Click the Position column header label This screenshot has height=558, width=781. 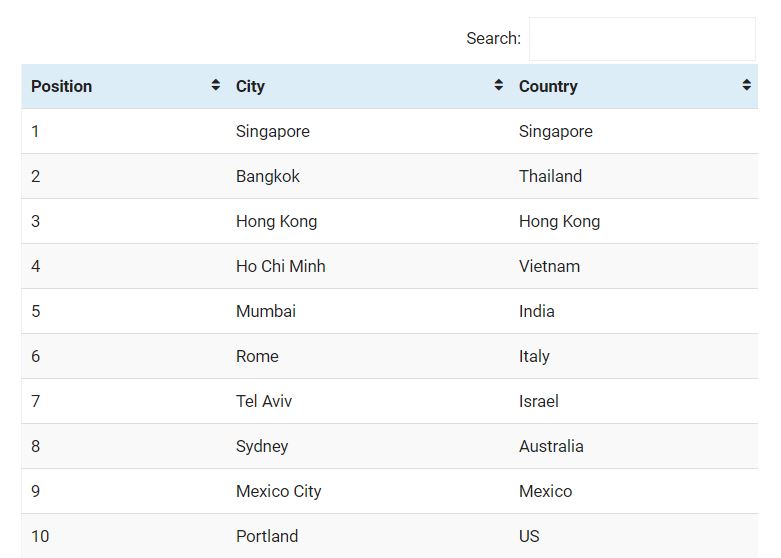point(62,87)
